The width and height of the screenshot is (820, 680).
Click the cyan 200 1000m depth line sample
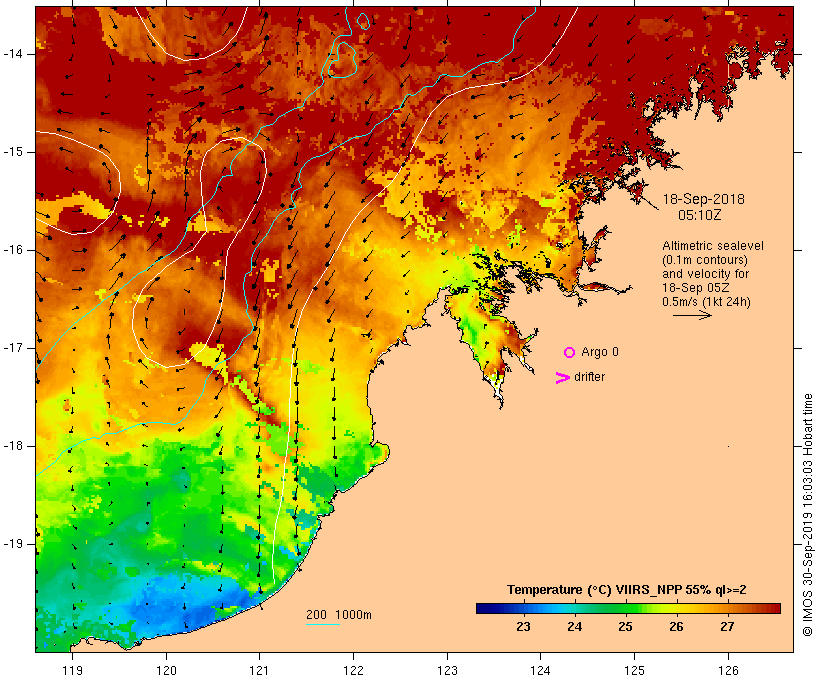(323, 624)
